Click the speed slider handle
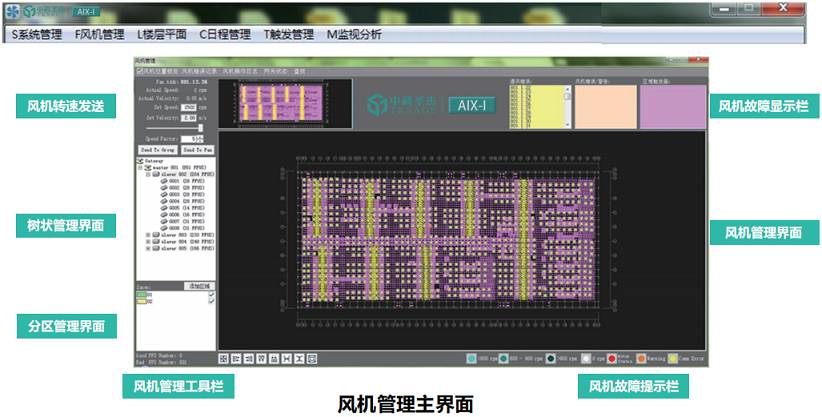 [x=201, y=127]
